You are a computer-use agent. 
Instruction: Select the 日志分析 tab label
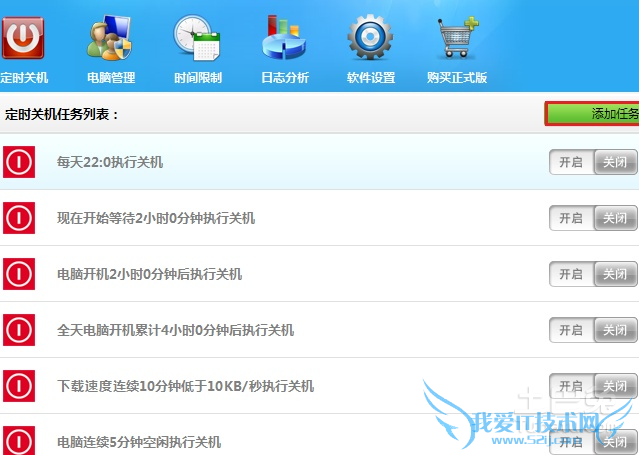[285, 77]
